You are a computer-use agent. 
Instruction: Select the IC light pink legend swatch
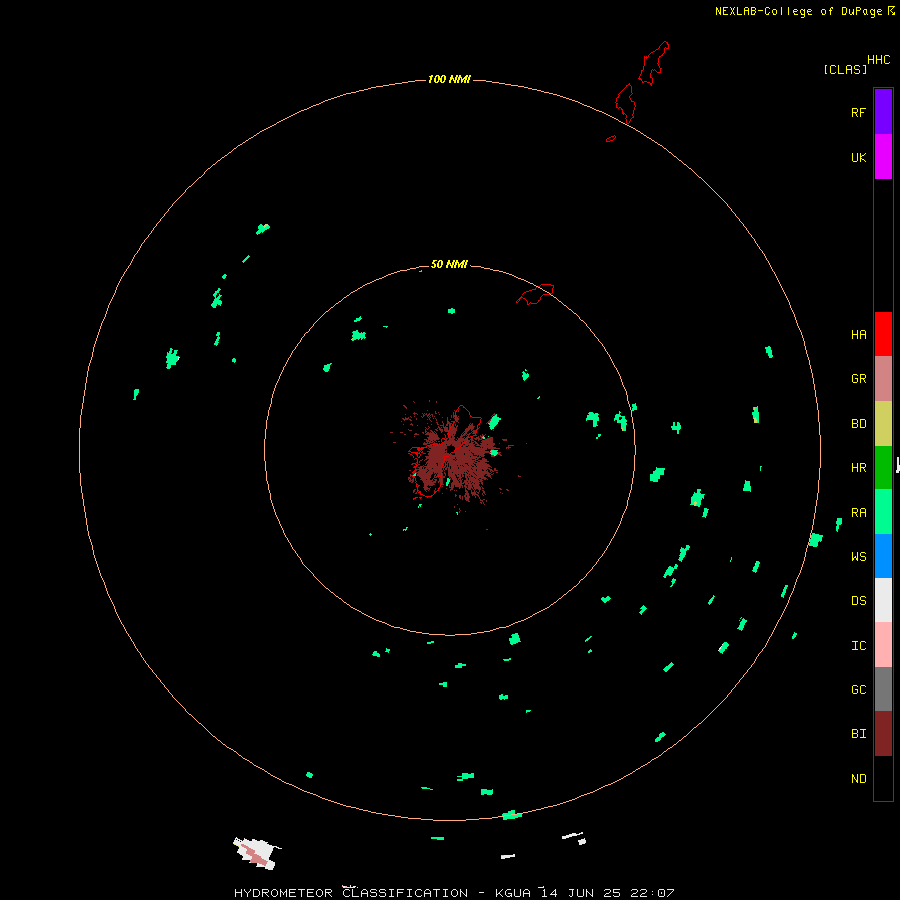(883, 645)
